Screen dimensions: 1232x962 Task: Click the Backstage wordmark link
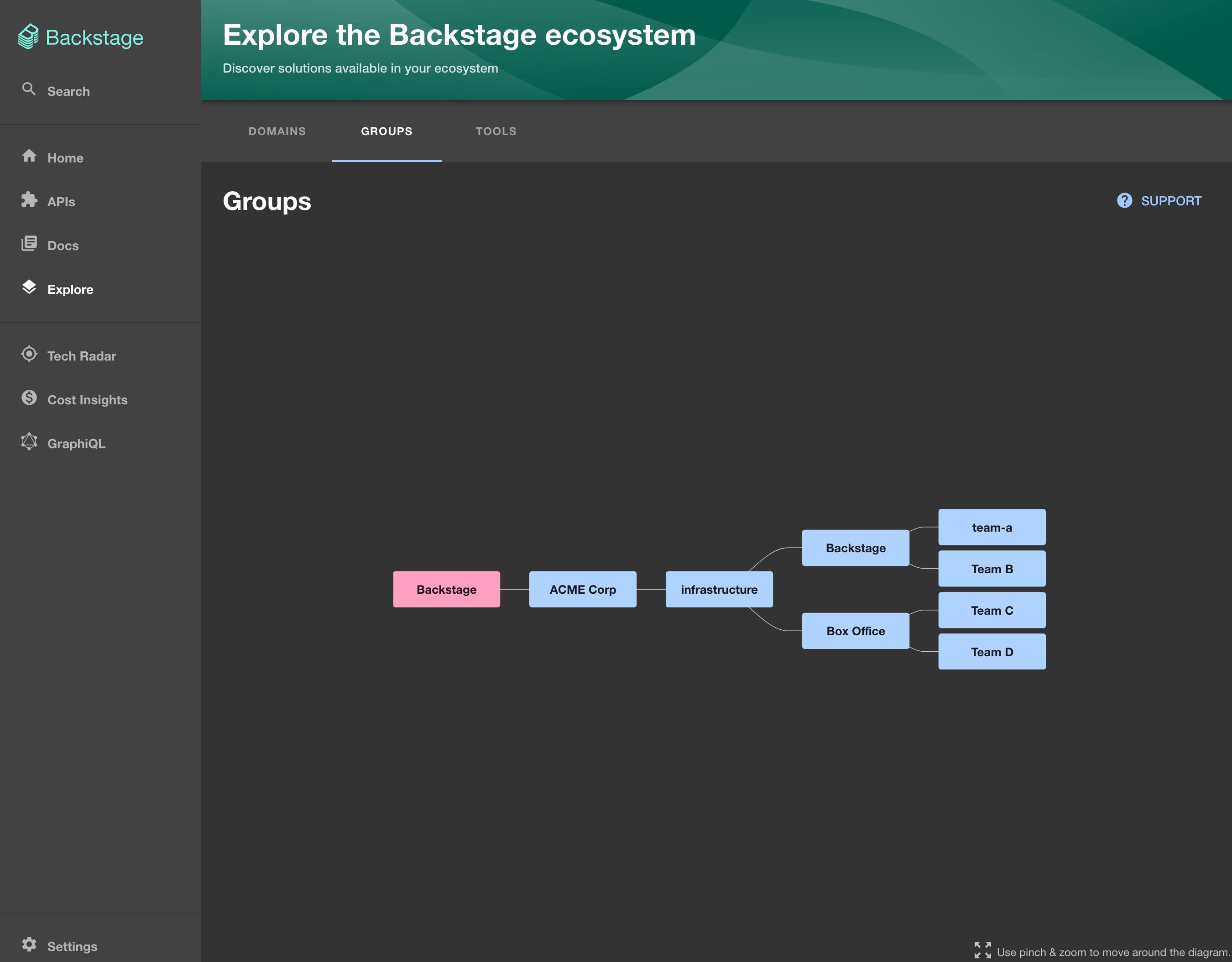click(94, 38)
